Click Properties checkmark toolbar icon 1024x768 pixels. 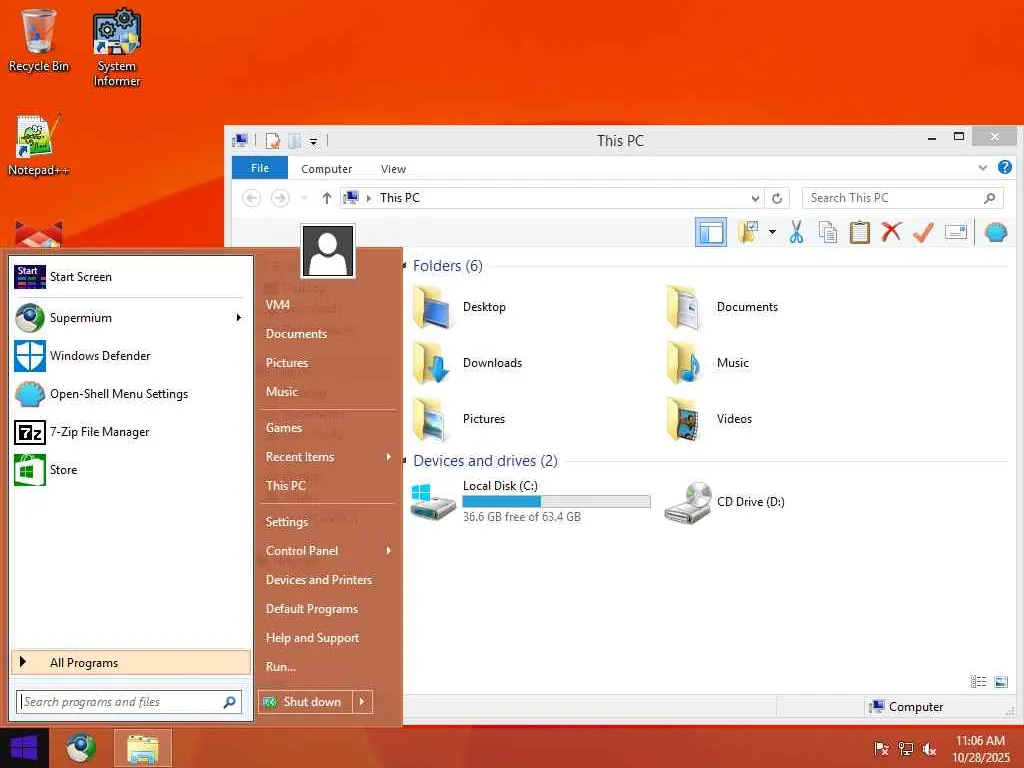click(x=923, y=232)
